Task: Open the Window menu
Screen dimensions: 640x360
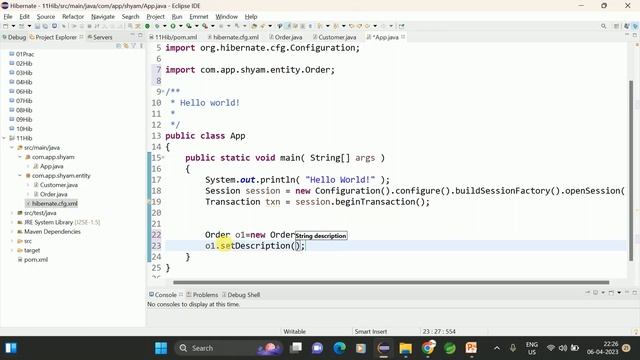Action: [x=227, y=17]
